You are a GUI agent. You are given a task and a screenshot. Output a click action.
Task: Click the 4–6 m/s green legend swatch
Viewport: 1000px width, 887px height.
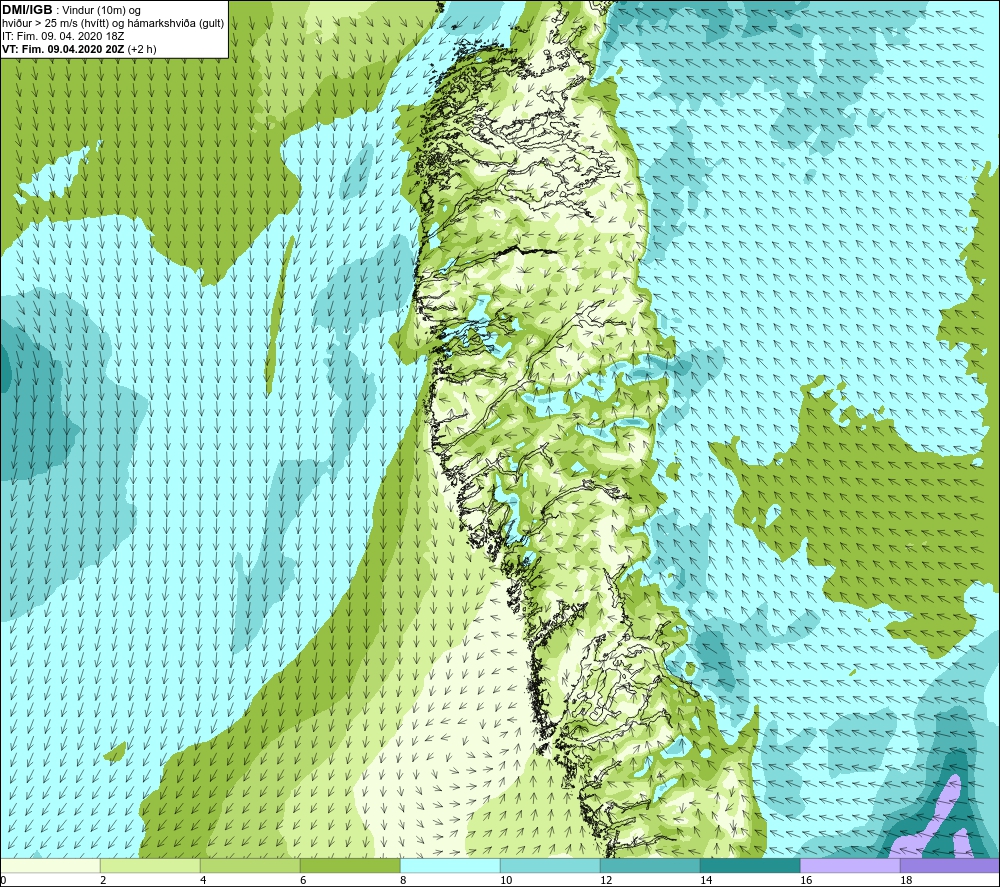coord(250,865)
